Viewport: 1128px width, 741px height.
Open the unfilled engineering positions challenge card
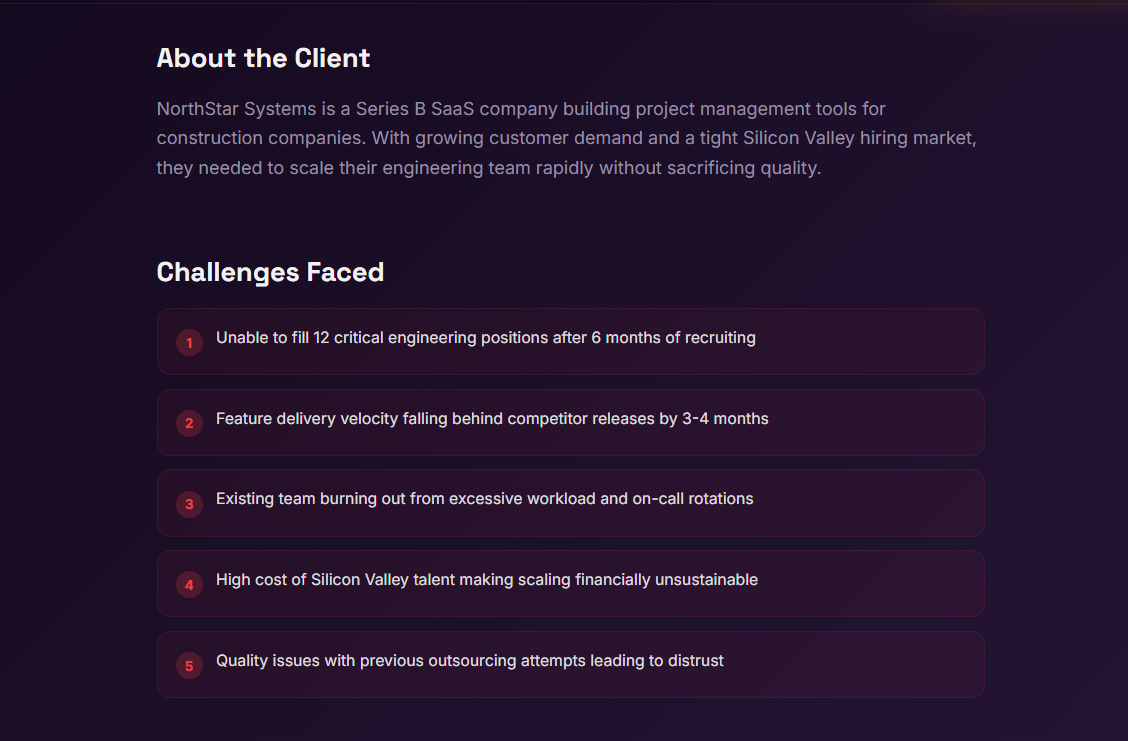[x=570, y=342]
